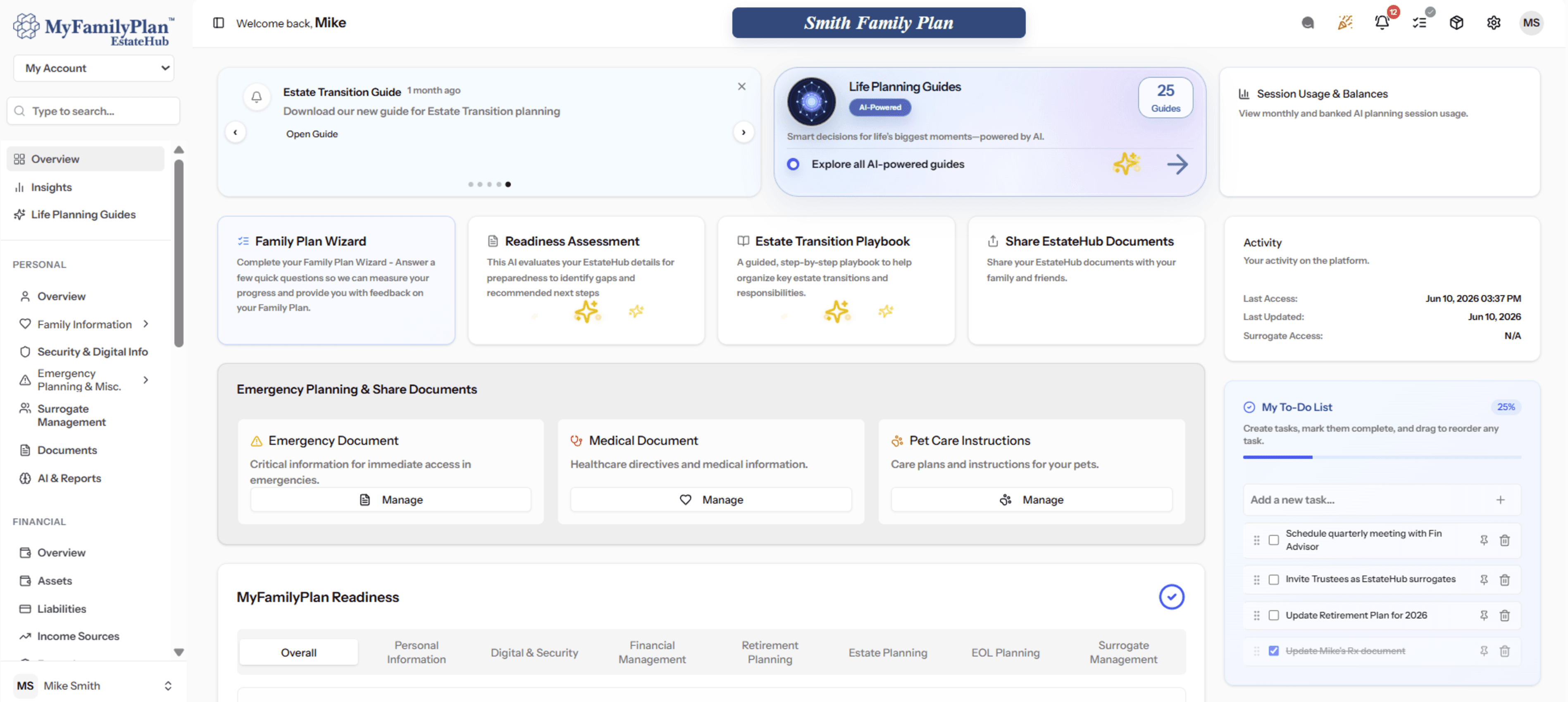Expand the Emergency Planning & Misc. submenu
This screenshot has width=1568, height=702.
click(x=145, y=380)
